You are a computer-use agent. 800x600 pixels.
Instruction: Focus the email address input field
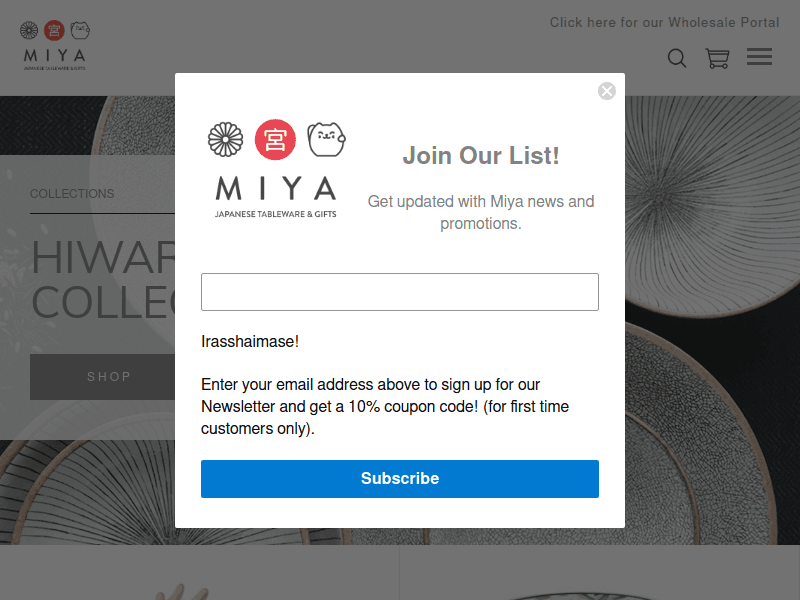[400, 292]
